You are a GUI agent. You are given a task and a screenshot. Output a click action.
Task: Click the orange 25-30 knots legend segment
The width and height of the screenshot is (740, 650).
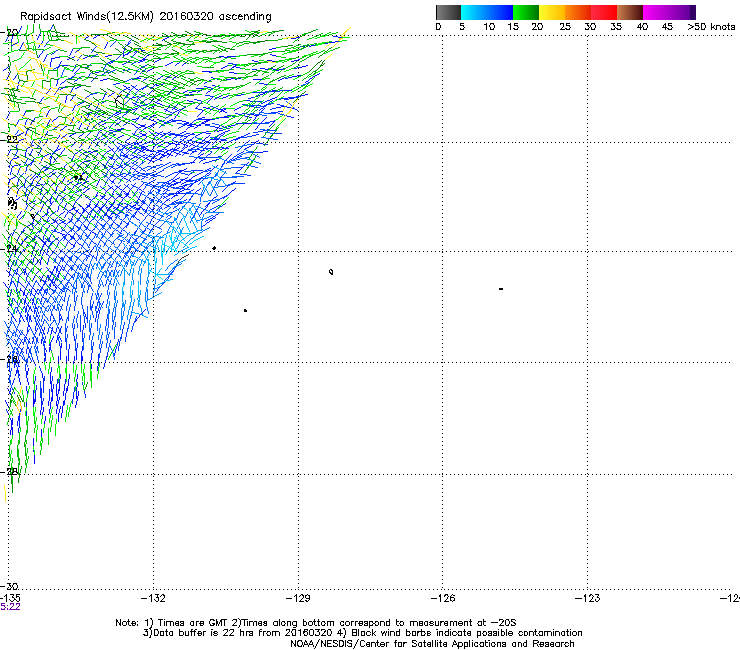tap(578, 12)
